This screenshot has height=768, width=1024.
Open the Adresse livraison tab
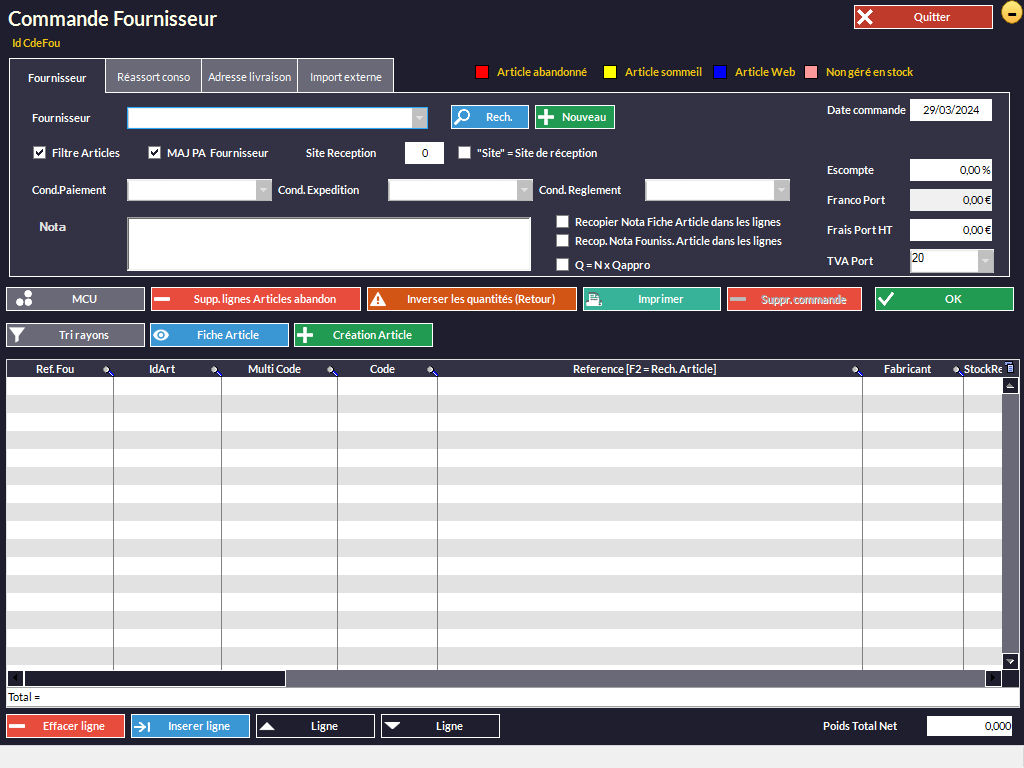pos(250,77)
